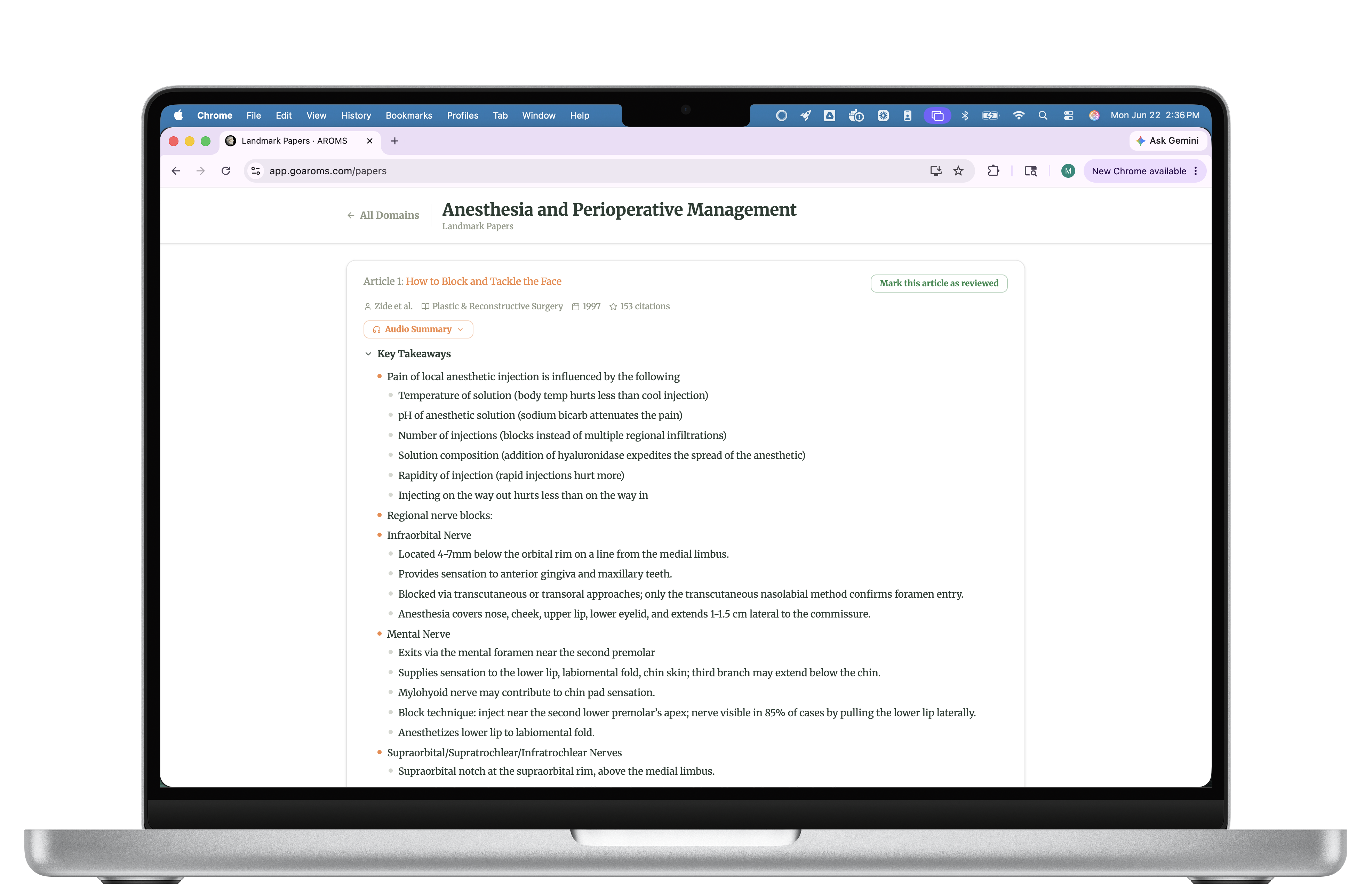Open the File menu
This screenshot has height=892, width=1372.
pos(254,115)
